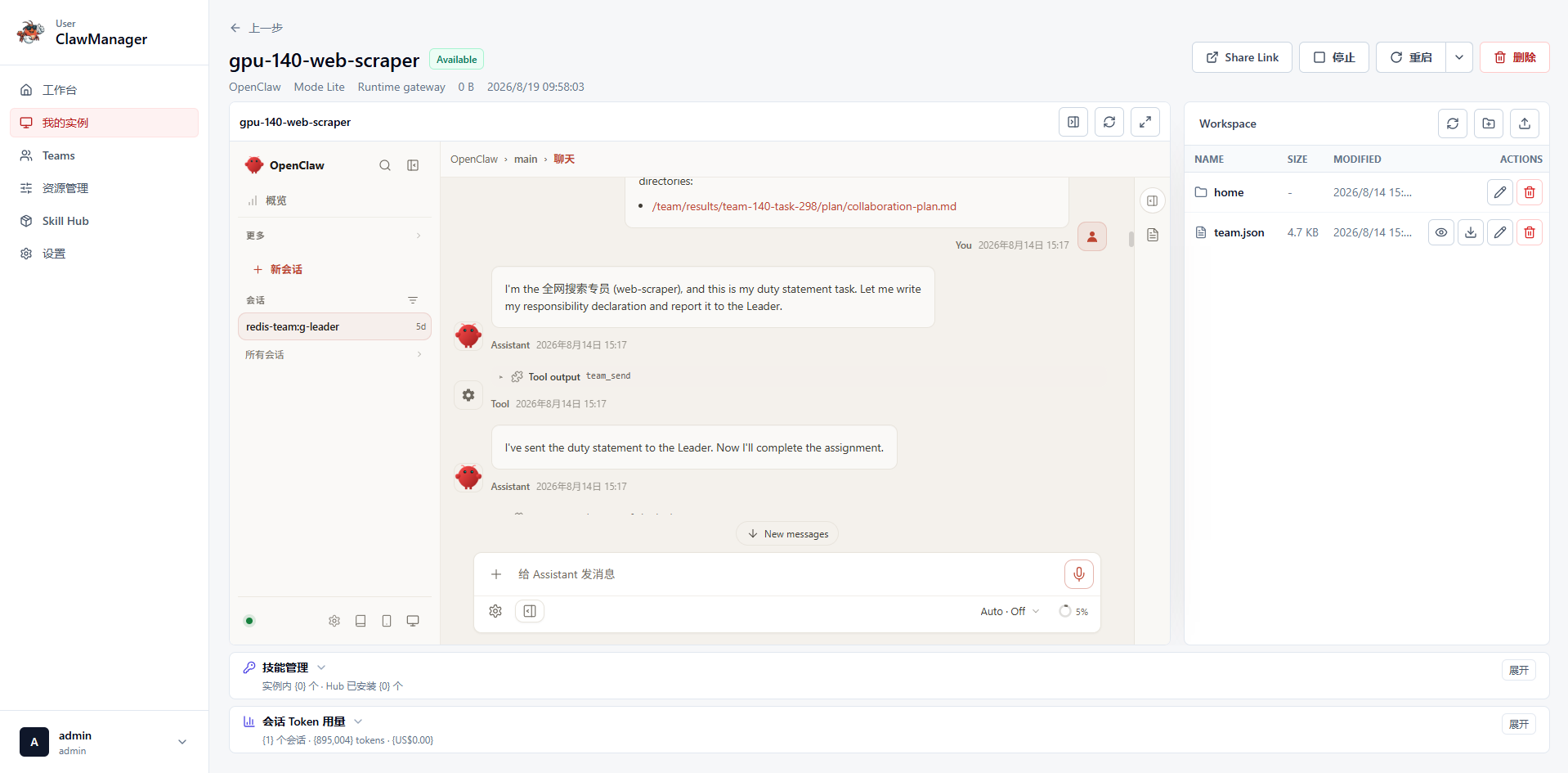
Task: Switch to tablet view icon
Action: [361, 621]
